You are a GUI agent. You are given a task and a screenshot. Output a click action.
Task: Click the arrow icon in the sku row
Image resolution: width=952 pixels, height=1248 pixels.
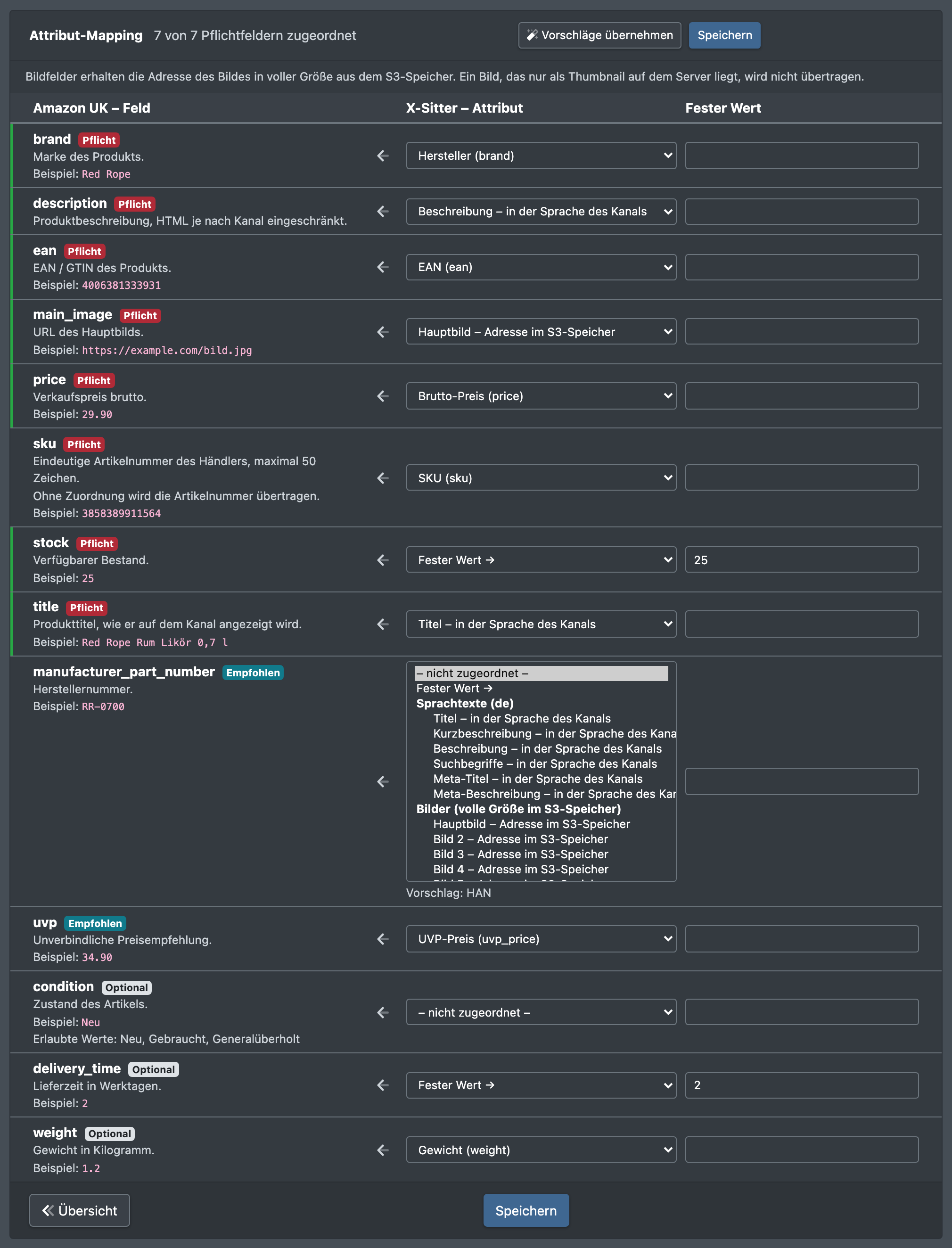coord(383,478)
